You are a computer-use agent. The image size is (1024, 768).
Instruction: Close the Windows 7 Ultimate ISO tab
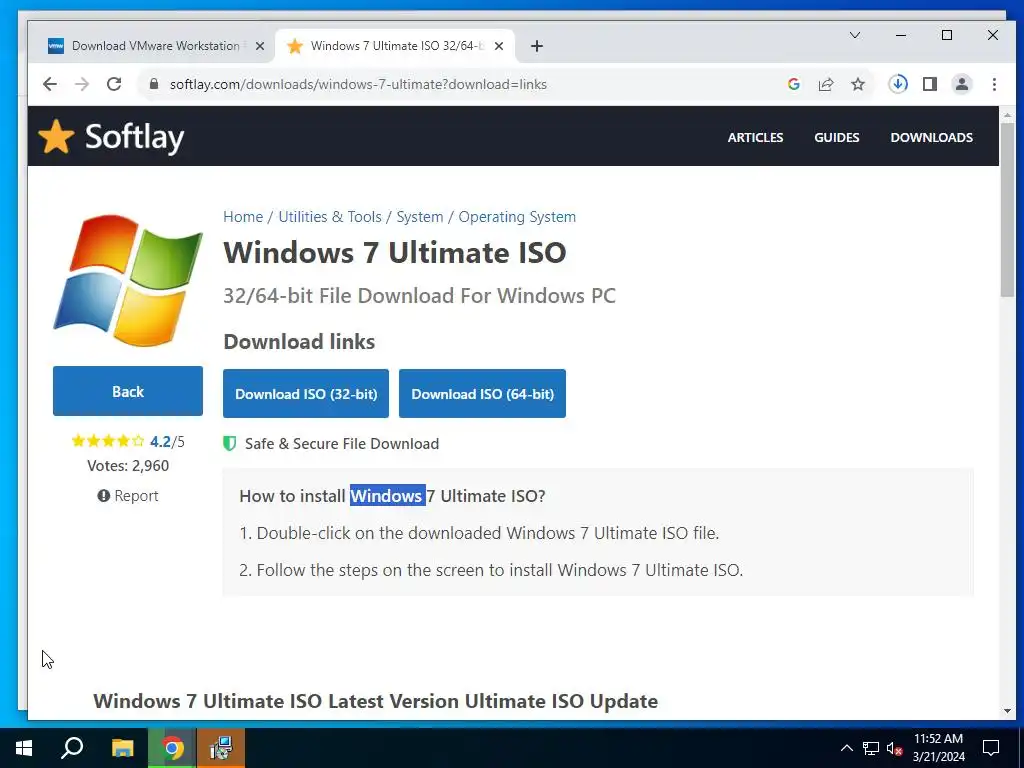click(x=499, y=46)
